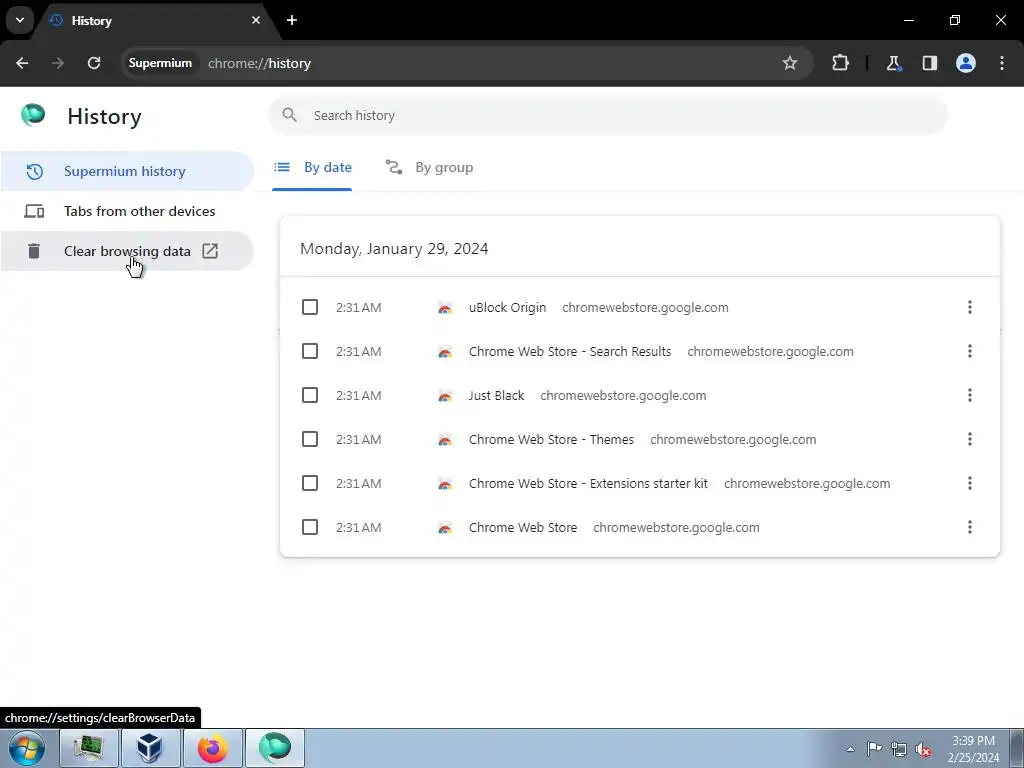Click the muted volume tray icon
1024x768 pixels.
pos(923,749)
